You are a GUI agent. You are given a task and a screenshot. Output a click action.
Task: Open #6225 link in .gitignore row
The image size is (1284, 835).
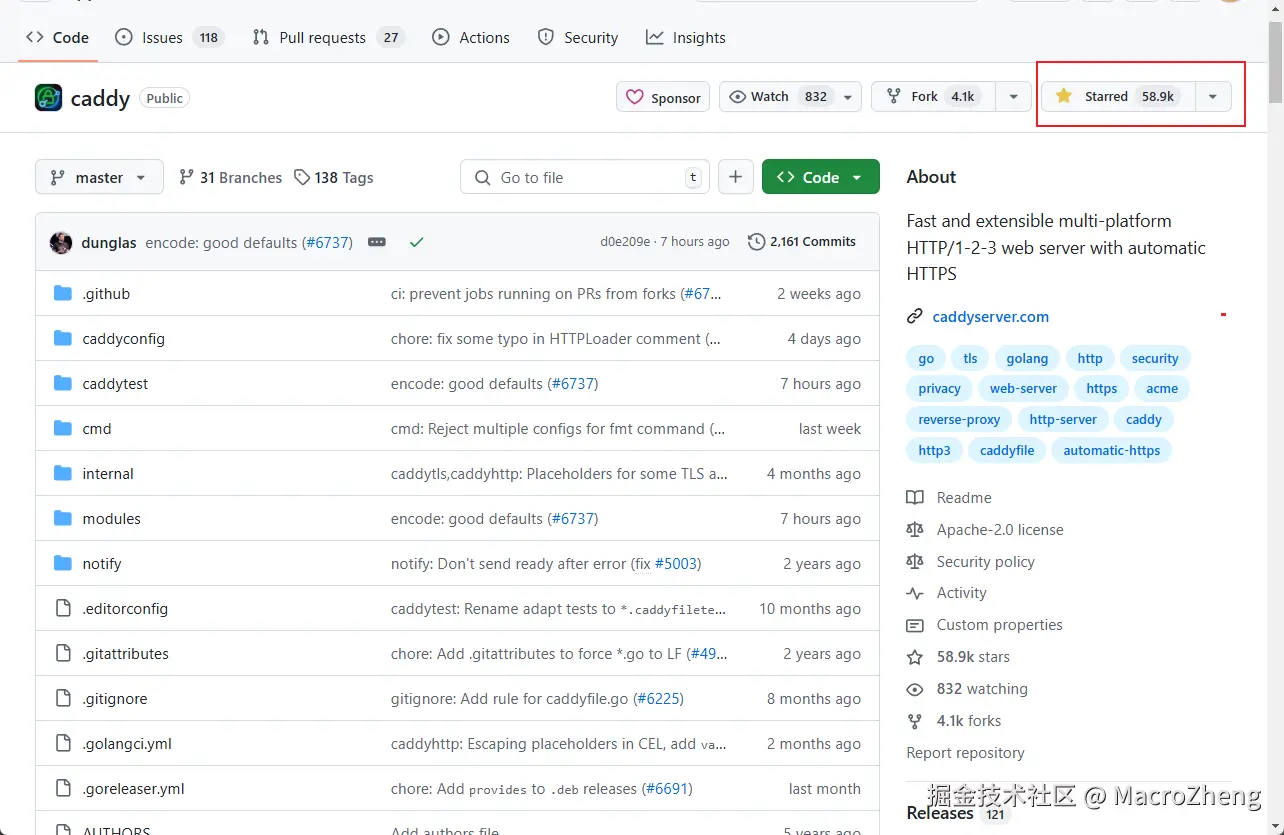(x=658, y=699)
